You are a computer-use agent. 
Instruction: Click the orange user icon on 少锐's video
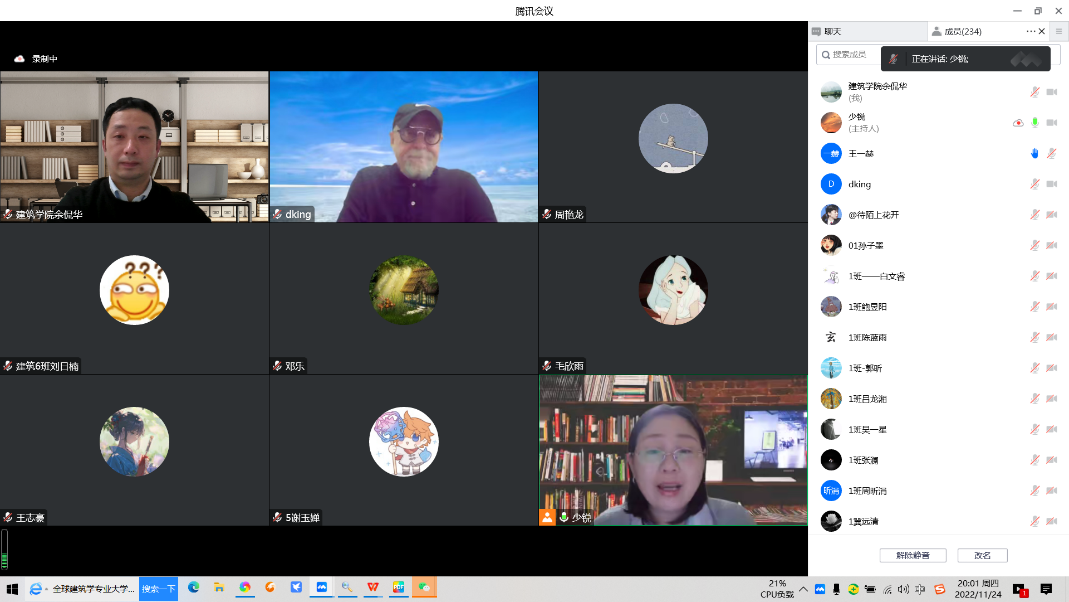tap(547, 517)
